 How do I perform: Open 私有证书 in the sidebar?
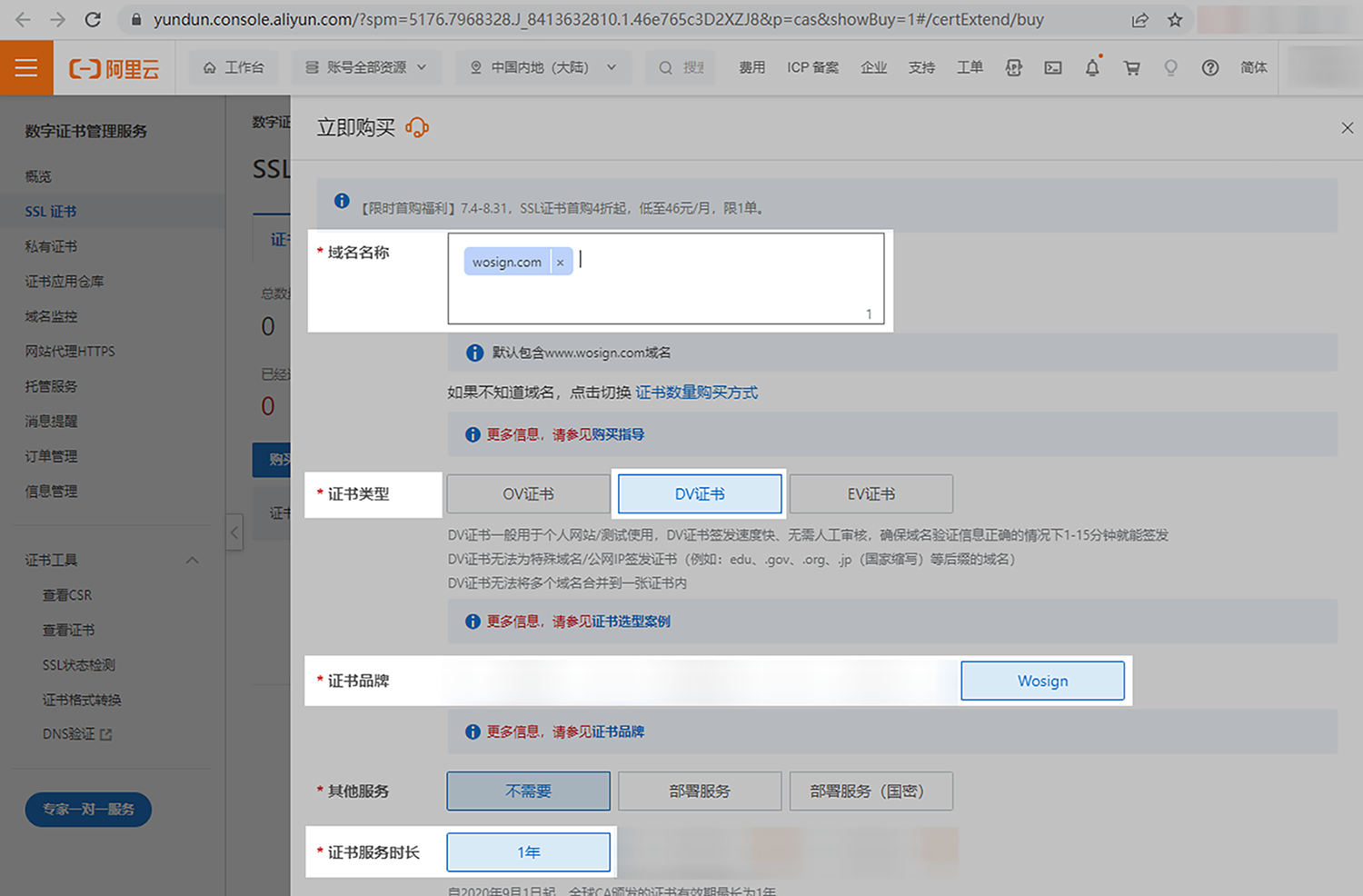[x=51, y=246]
